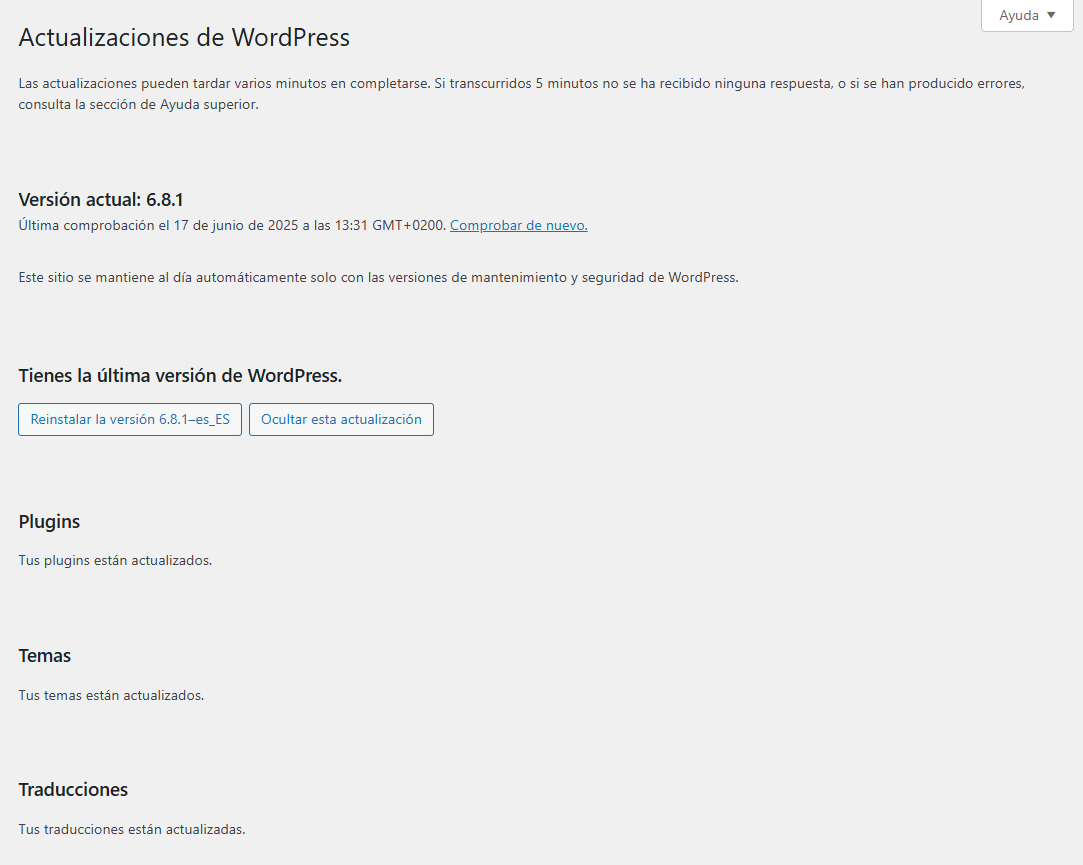
Task: Click Tus traducciones están actualizadas text
Action: [132, 829]
